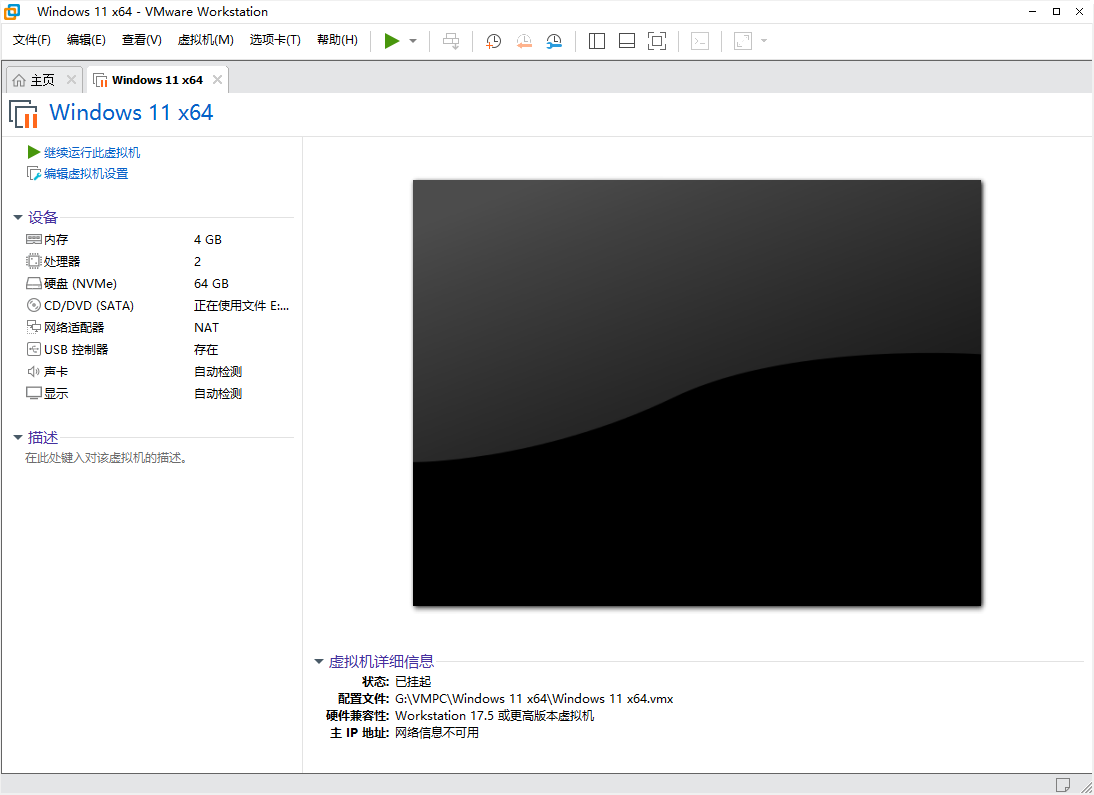Viewport: 1094px width, 795px height.
Task: Close the Windows 11 x64 tab
Action: (217, 80)
